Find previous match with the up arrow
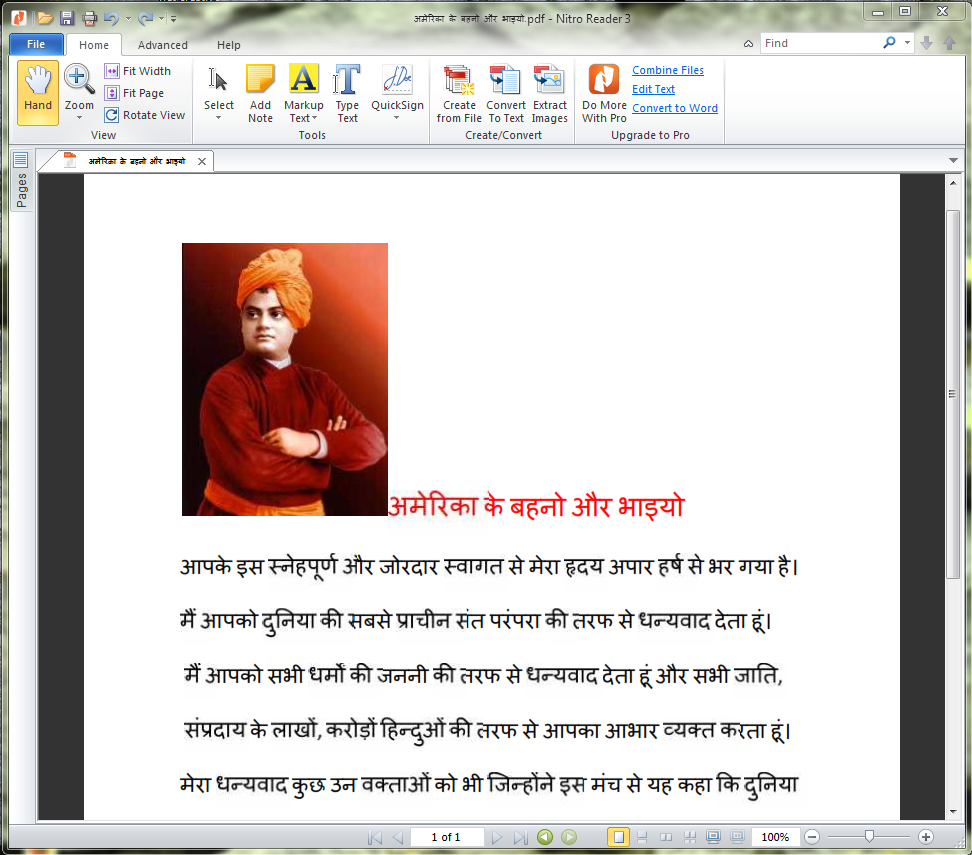The width and height of the screenshot is (972, 855). pos(949,43)
